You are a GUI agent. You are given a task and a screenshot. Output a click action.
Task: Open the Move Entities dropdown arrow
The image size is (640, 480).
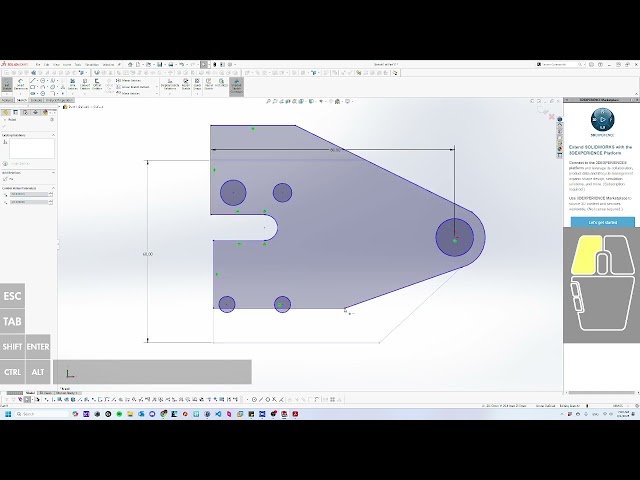pyautogui.click(x=156, y=93)
